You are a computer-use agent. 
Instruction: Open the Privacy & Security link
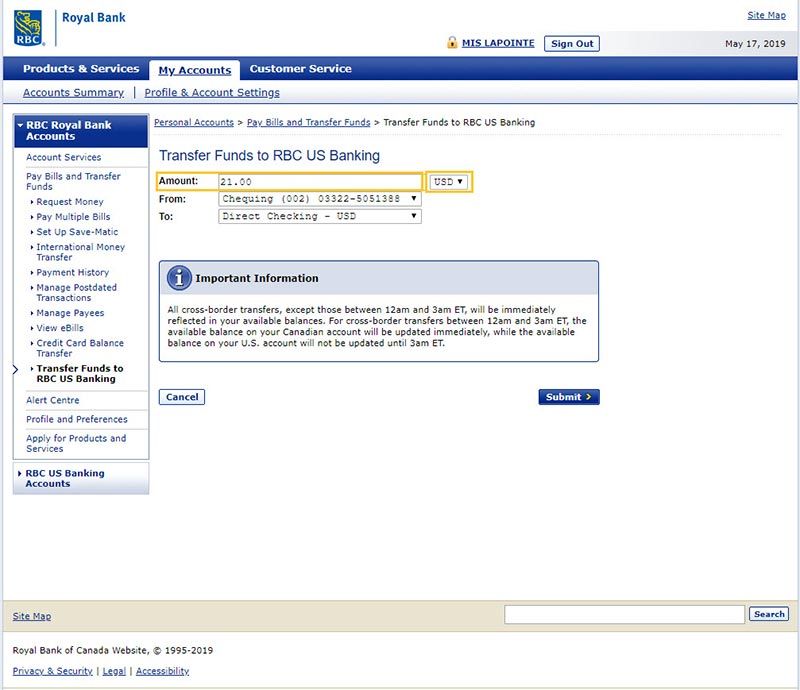(x=53, y=671)
